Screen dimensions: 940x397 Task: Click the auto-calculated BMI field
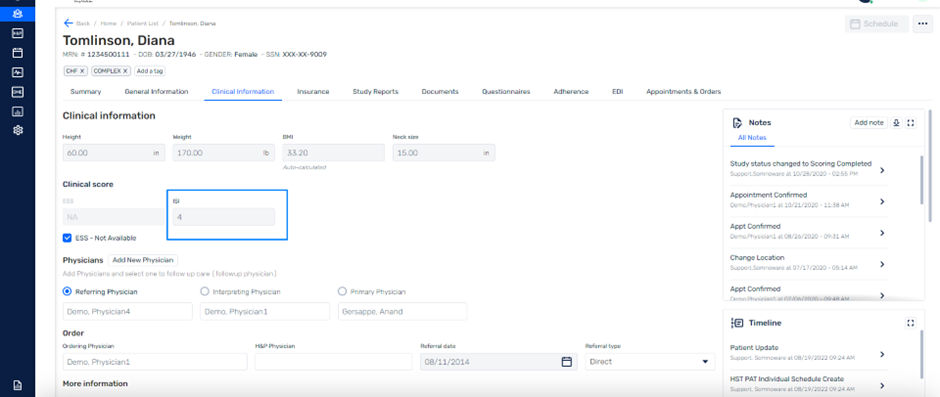coord(333,153)
